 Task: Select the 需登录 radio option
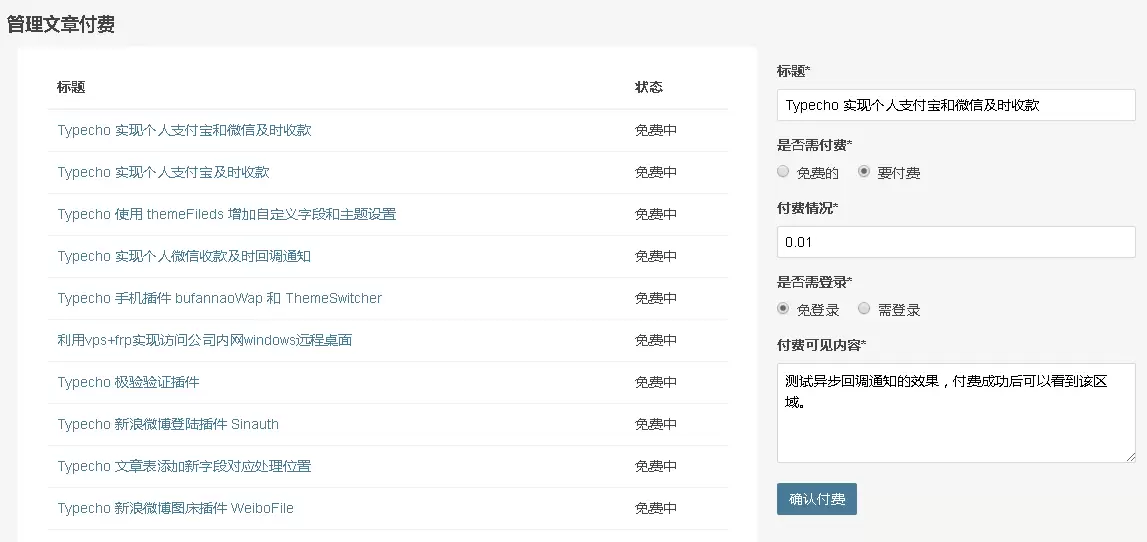864,309
